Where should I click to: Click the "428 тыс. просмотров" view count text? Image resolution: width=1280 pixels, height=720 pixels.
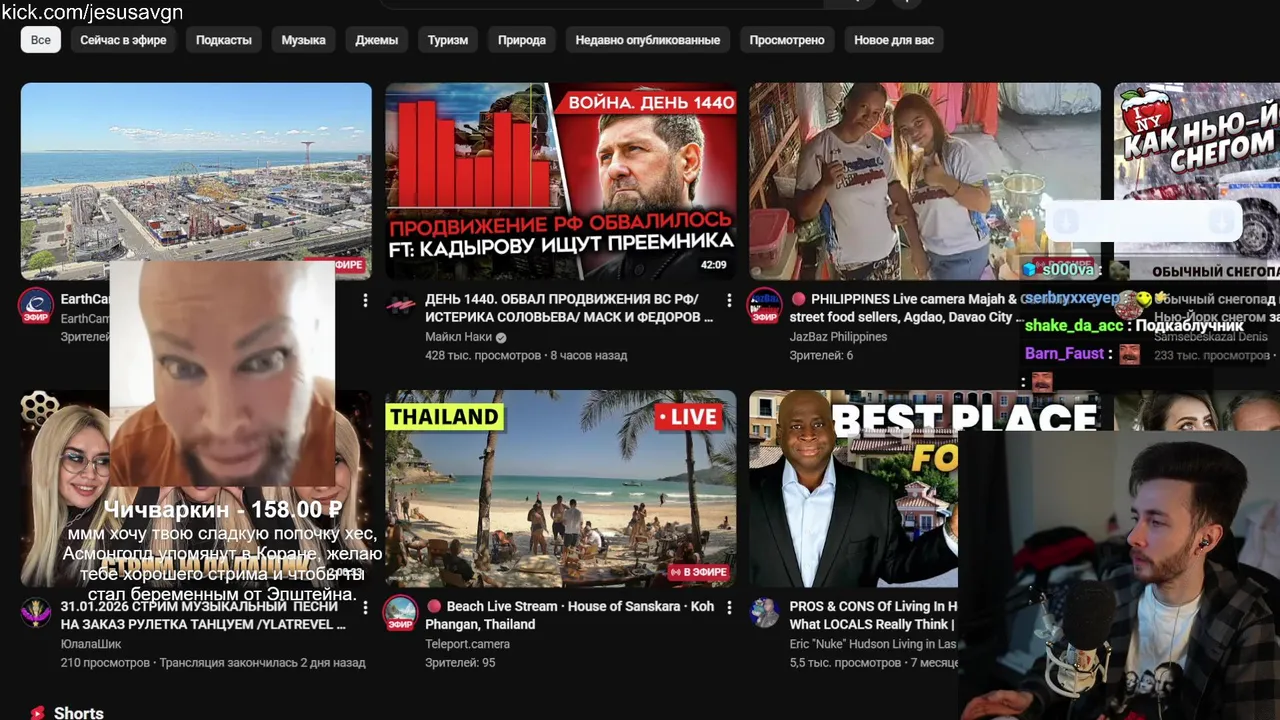click(x=484, y=355)
